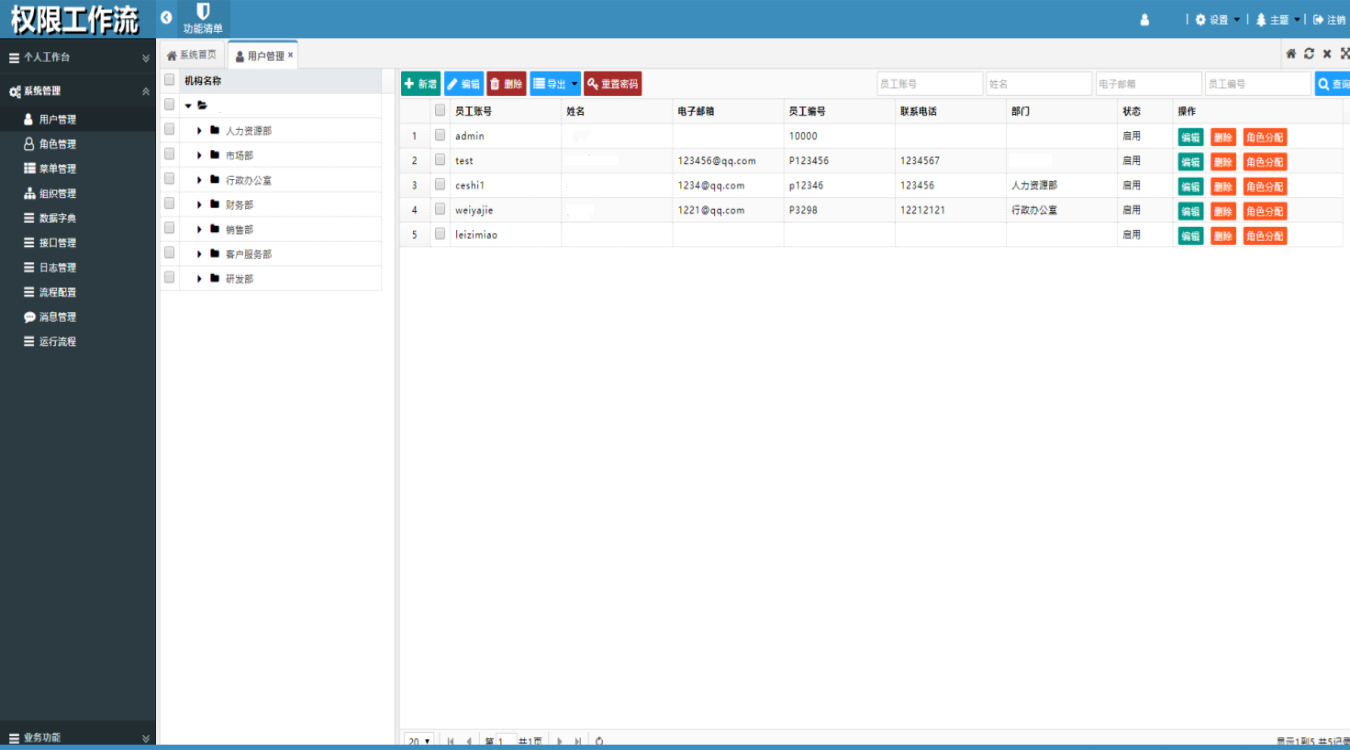Switch to the 系统首页 tab
The height and width of the screenshot is (750, 1350).
click(192, 55)
